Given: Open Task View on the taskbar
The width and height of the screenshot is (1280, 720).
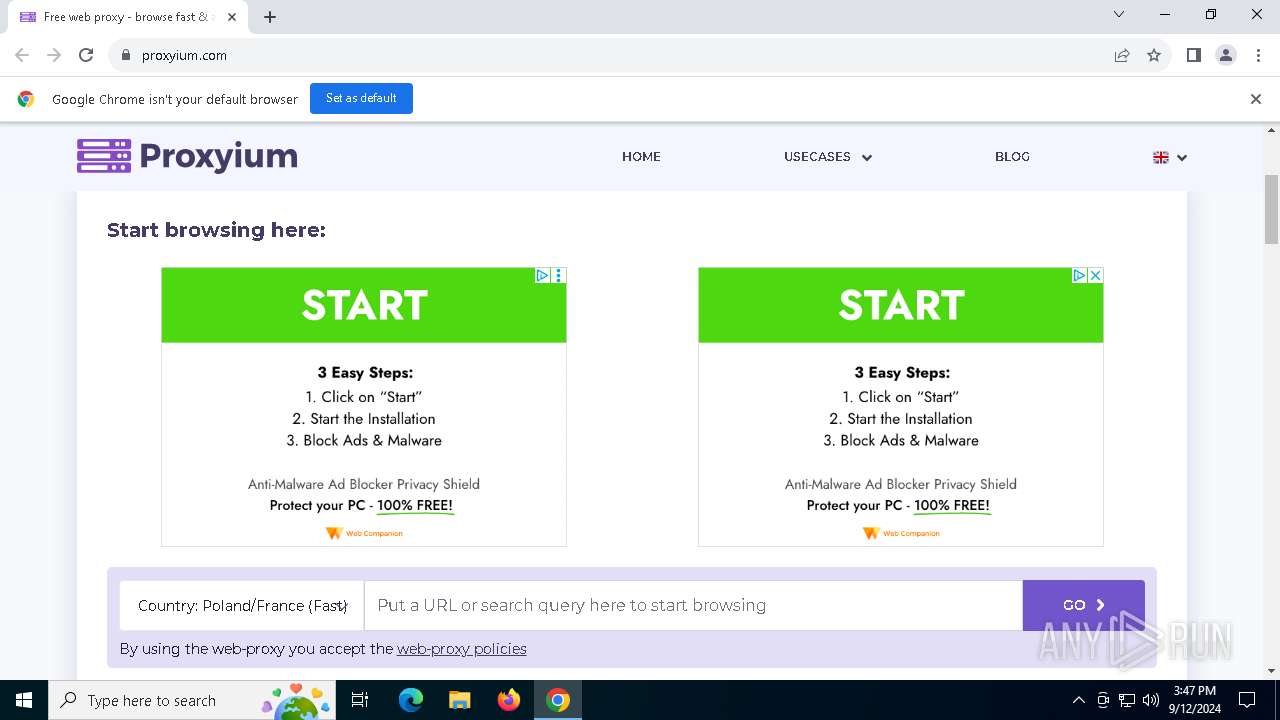Looking at the screenshot, I should pos(360,700).
